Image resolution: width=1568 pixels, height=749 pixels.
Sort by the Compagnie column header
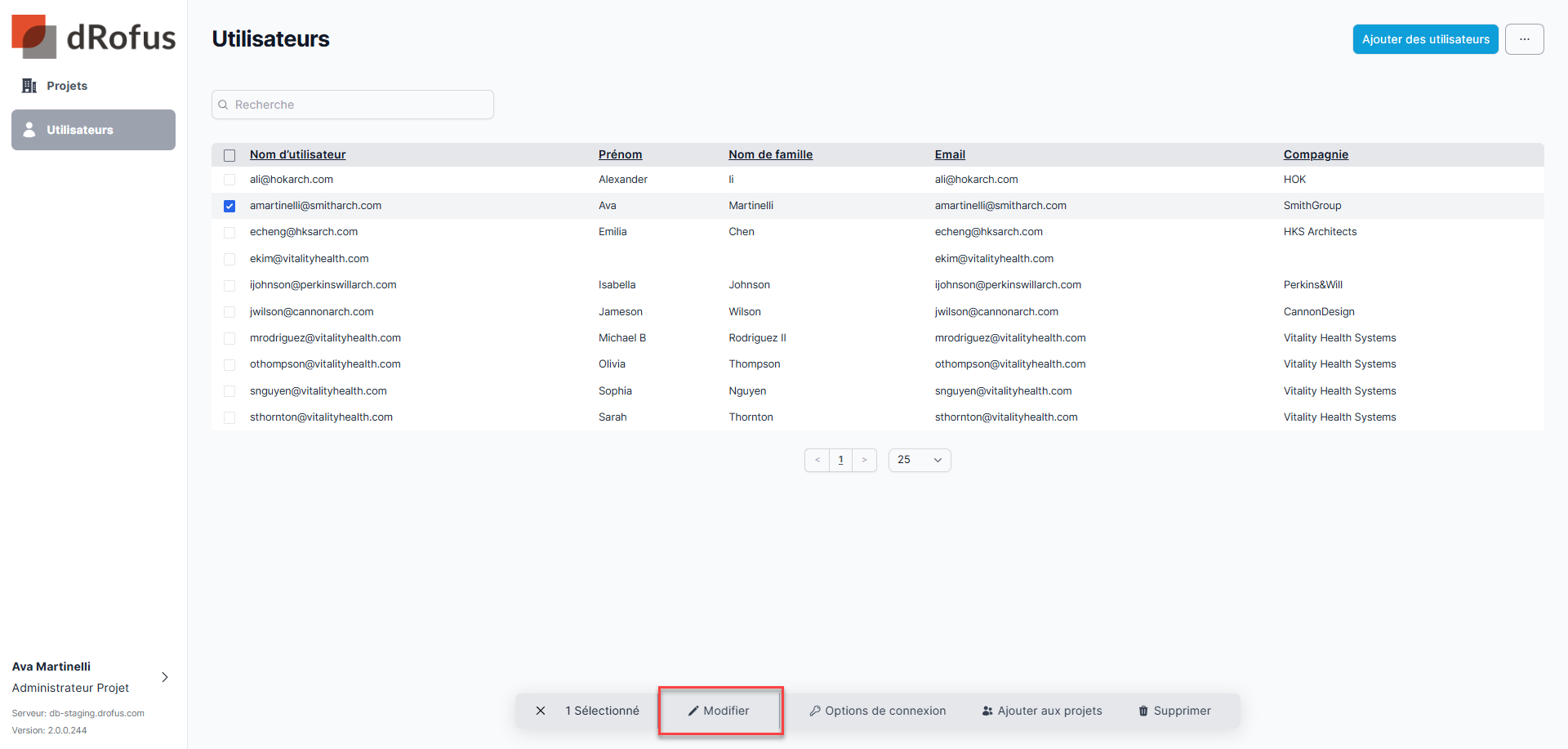1315,154
